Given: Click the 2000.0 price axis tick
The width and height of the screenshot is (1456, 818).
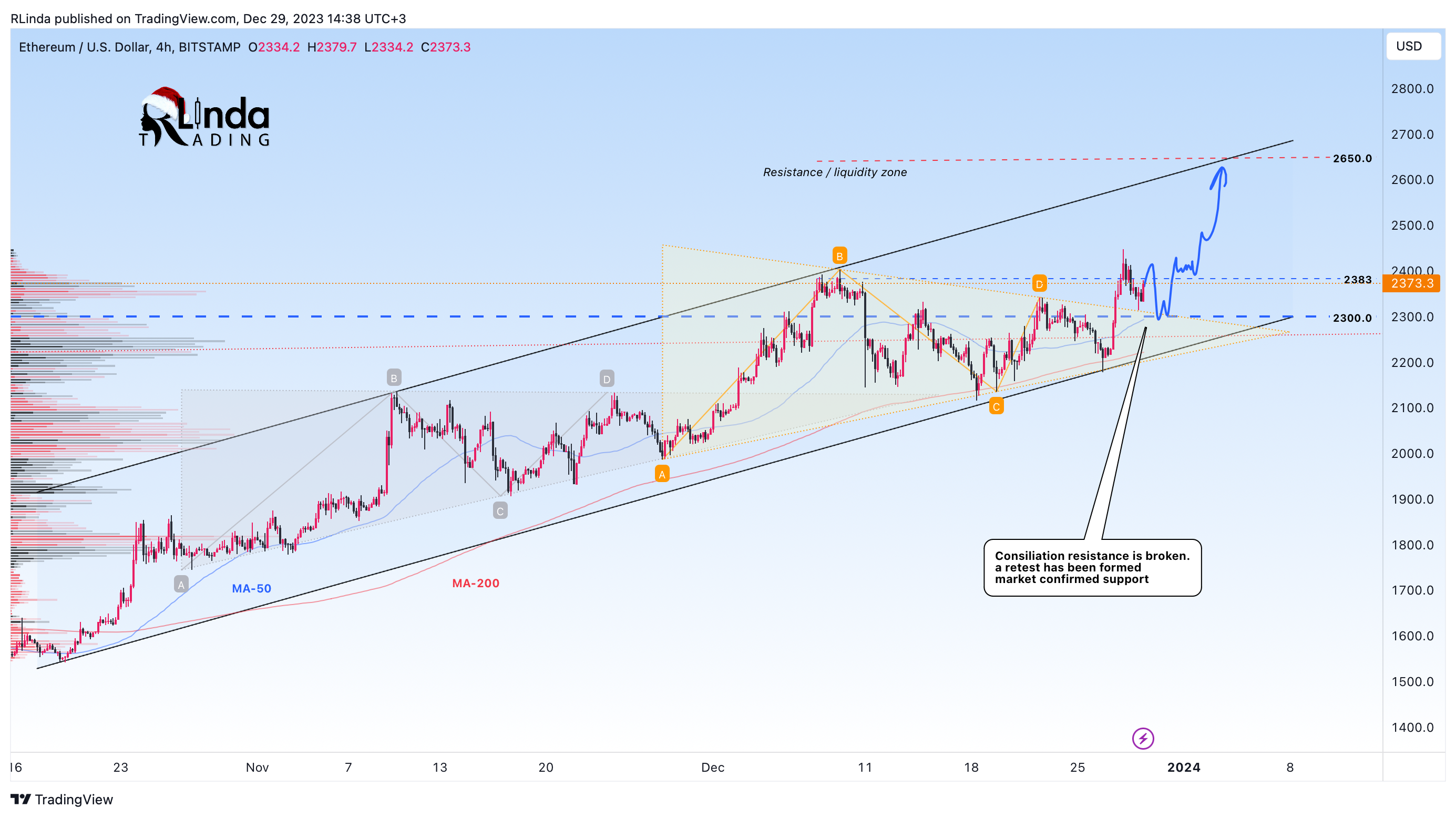Looking at the screenshot, I should (1412, 453).
